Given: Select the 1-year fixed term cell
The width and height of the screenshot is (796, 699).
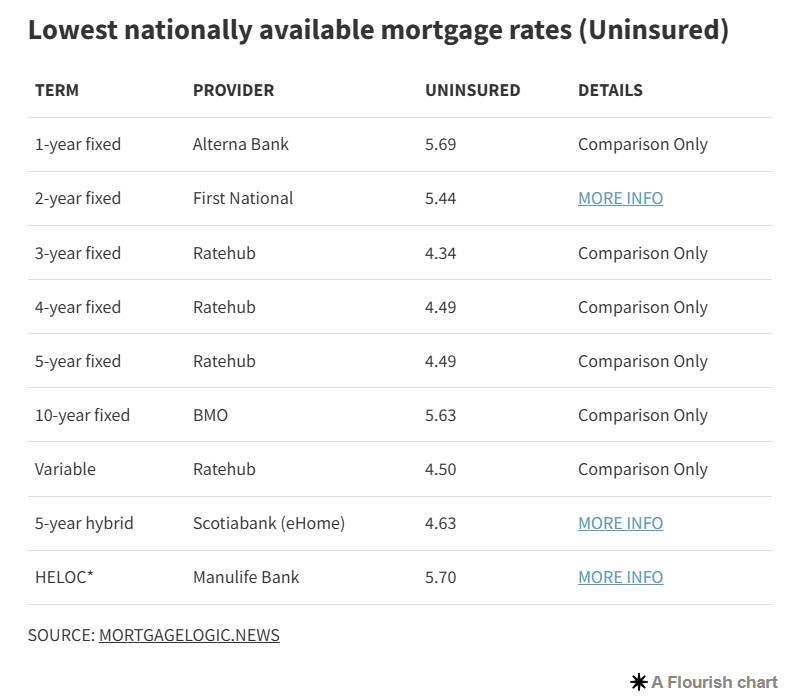Looking at the screenshot, I should [78, 144].
